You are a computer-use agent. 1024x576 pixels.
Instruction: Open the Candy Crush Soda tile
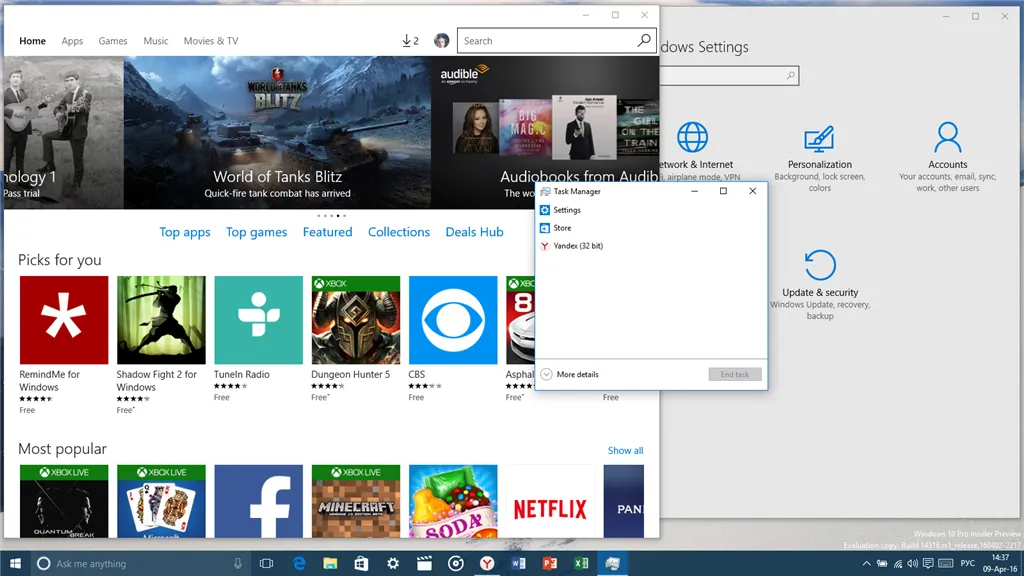(453, 502)
